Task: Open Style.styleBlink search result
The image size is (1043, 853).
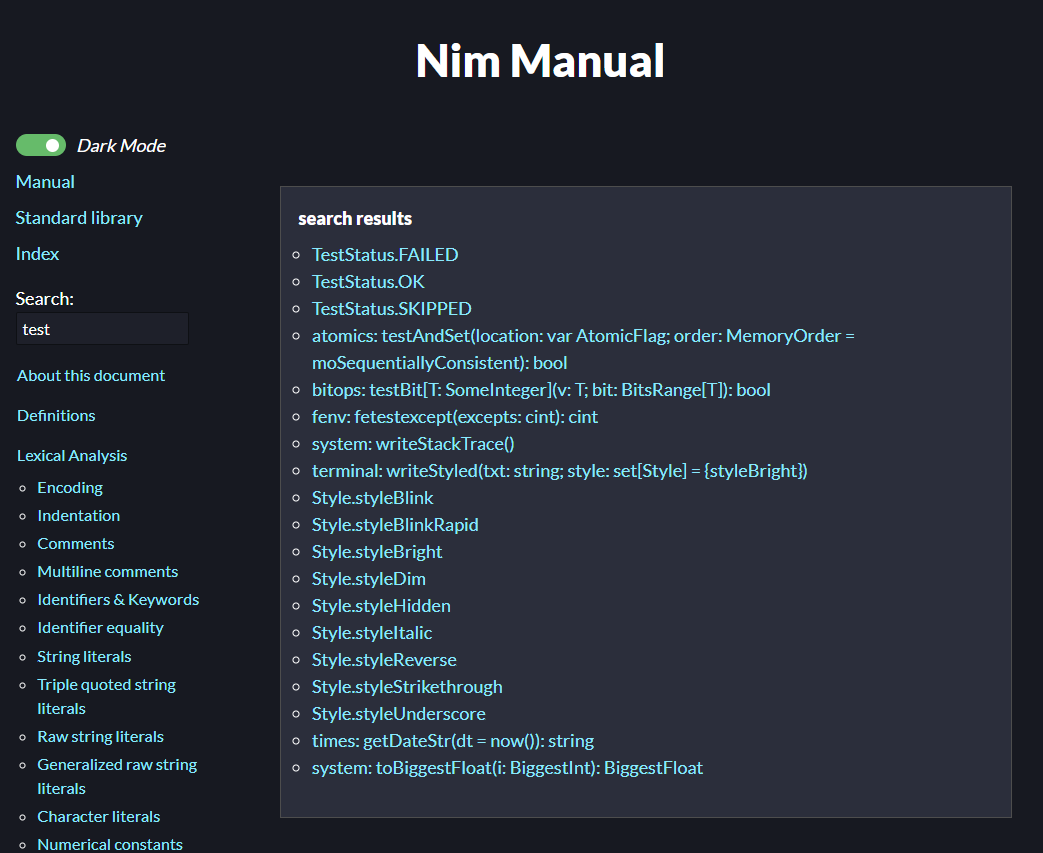Action: click(372, 498)
